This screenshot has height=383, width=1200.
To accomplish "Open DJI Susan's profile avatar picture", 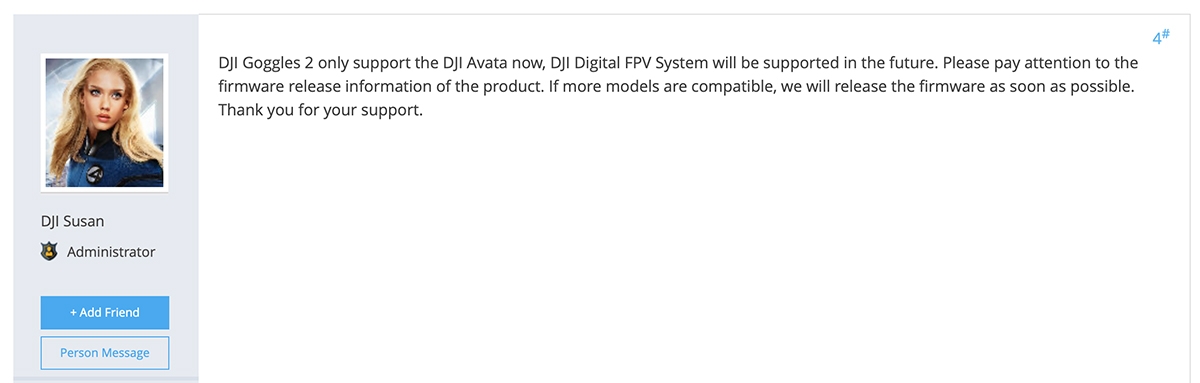I will point(104,122).
